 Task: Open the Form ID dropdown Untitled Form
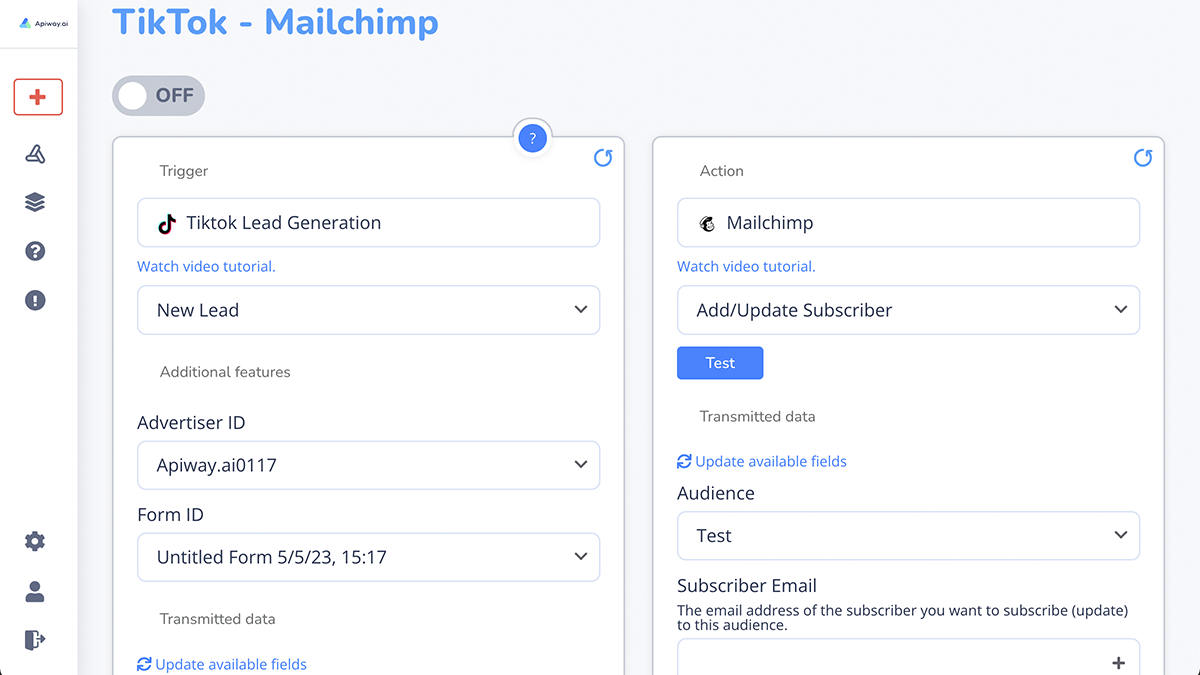tap(369, 557)
